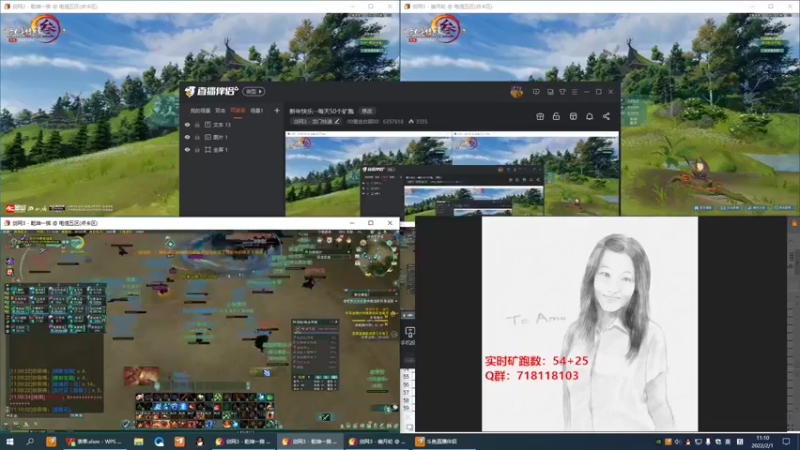
Task: Add a new scene with plus icon
Action: click(x=277, y=110)
